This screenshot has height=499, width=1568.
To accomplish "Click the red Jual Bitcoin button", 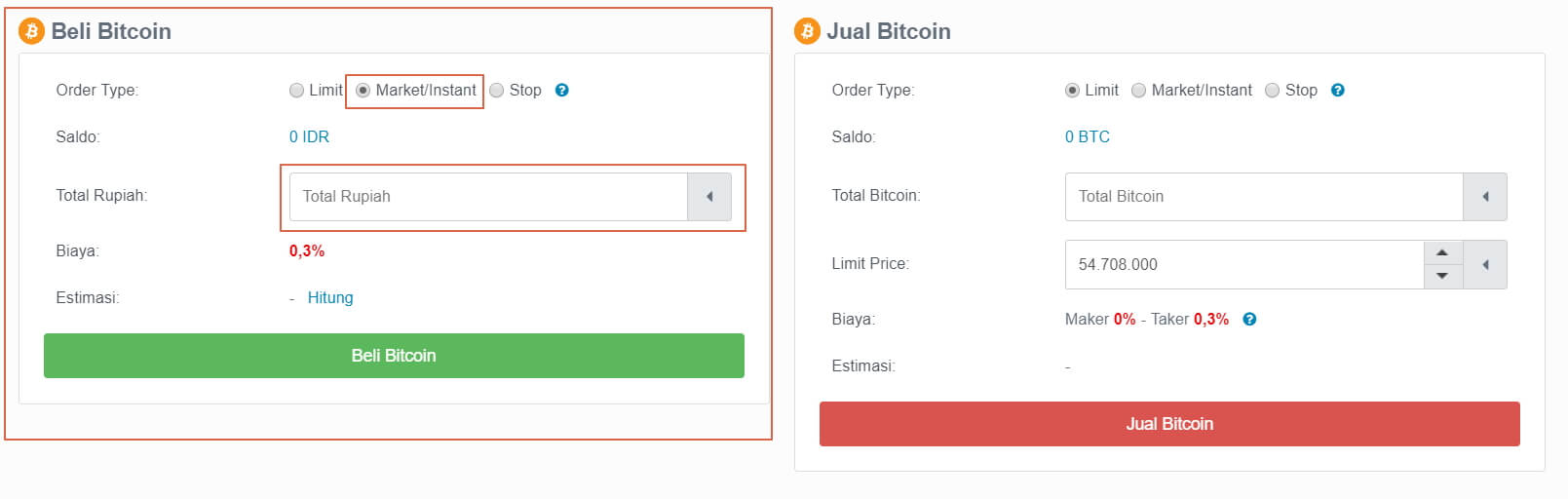I will tap(1169, 424).
